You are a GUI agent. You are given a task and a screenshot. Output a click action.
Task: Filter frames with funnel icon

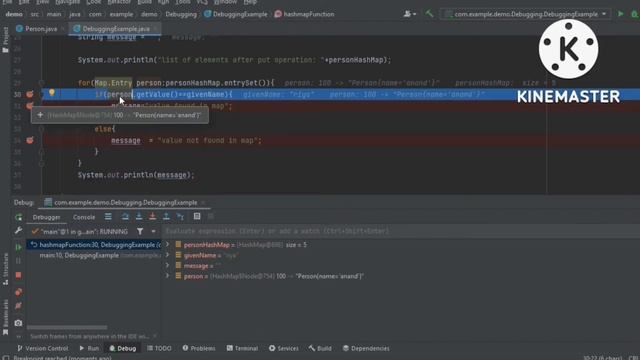(140, 231)
